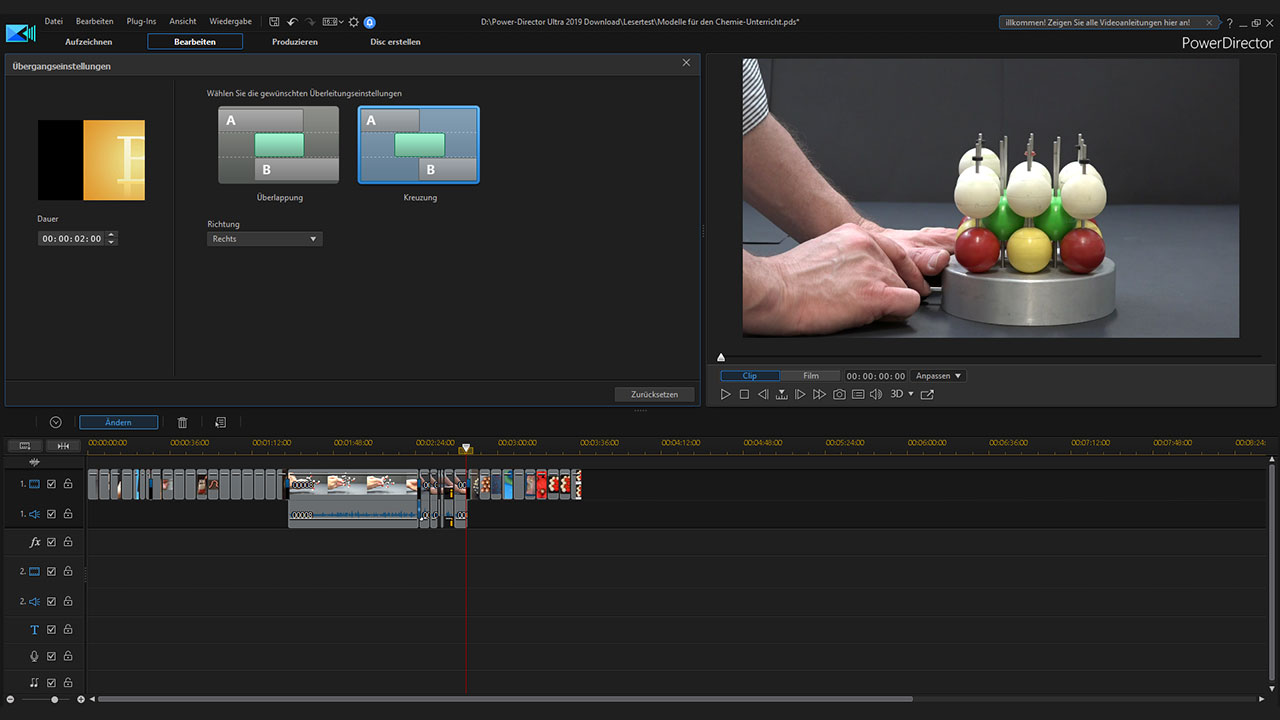Click the save project floppy disk icon

(274, 22)
